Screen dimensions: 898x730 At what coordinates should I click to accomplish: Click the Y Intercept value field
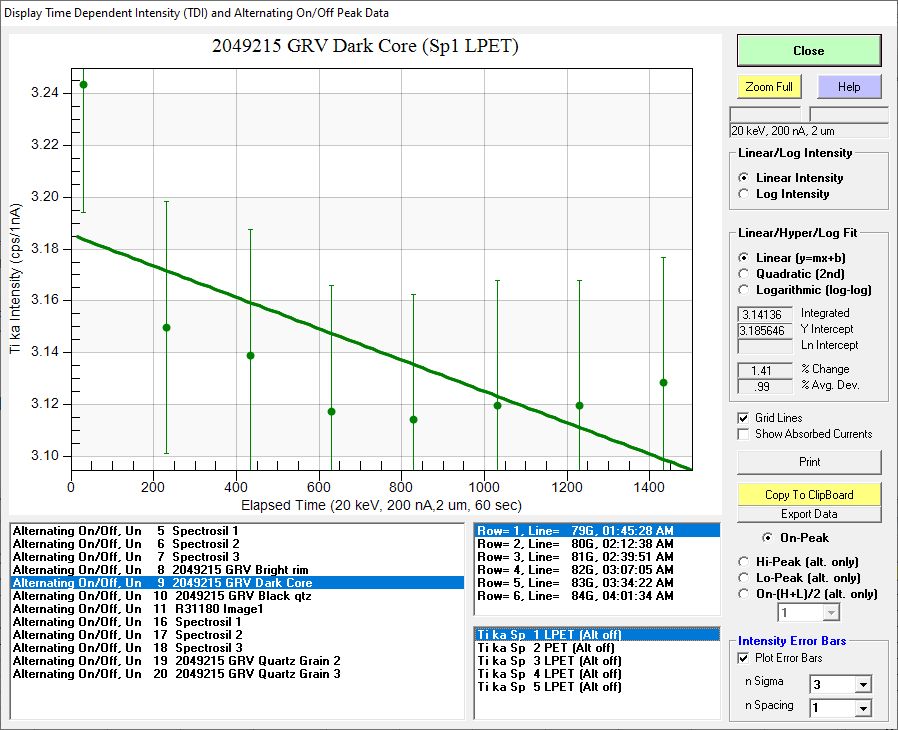click(x=766, y=330)
